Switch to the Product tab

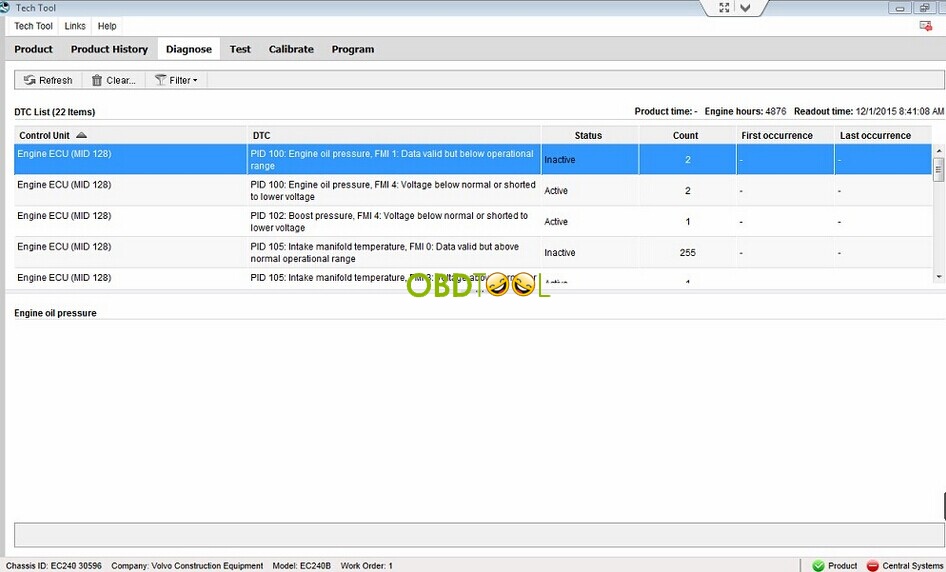pos(33,49)
